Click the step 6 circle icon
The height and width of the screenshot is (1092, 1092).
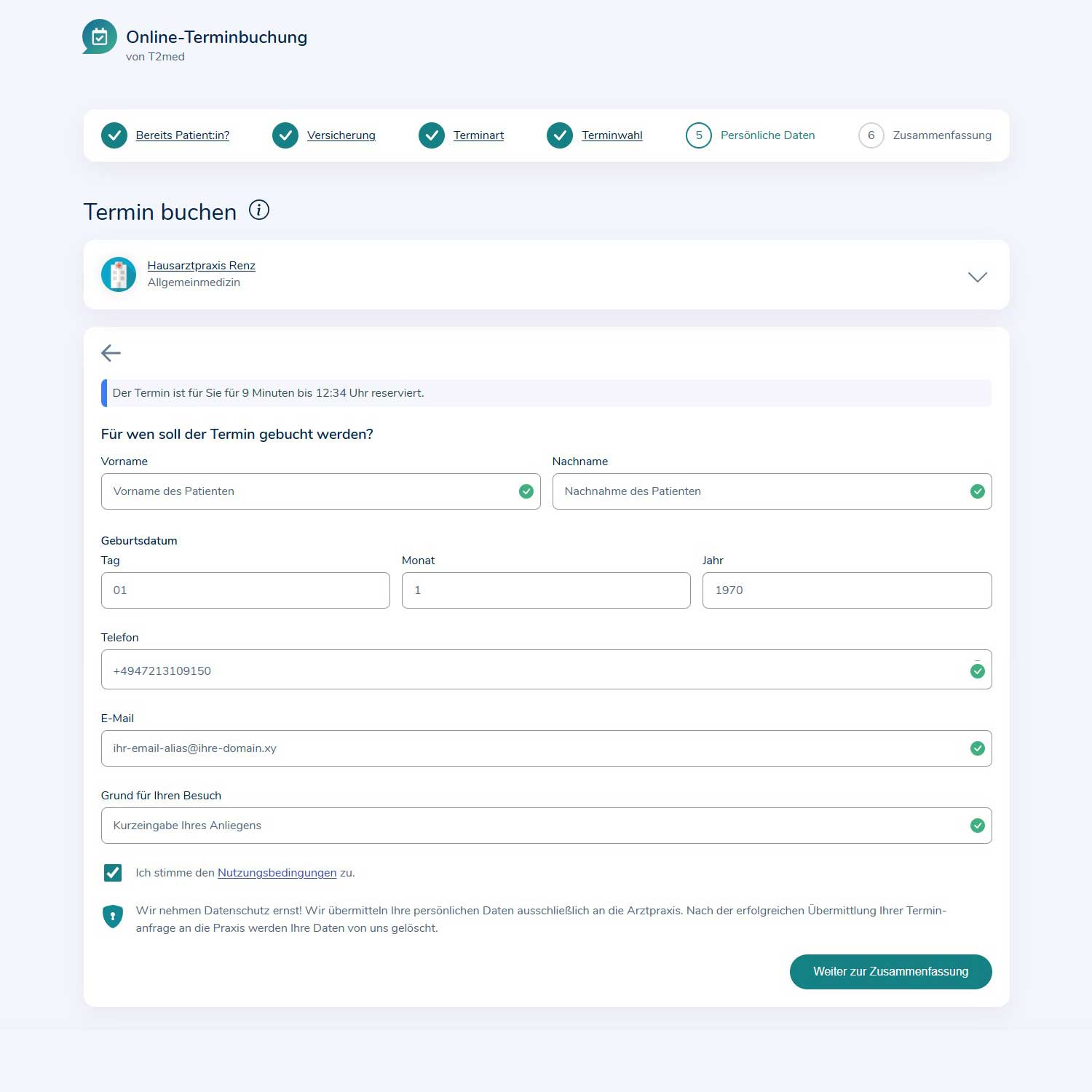click(x=871, y=135)
